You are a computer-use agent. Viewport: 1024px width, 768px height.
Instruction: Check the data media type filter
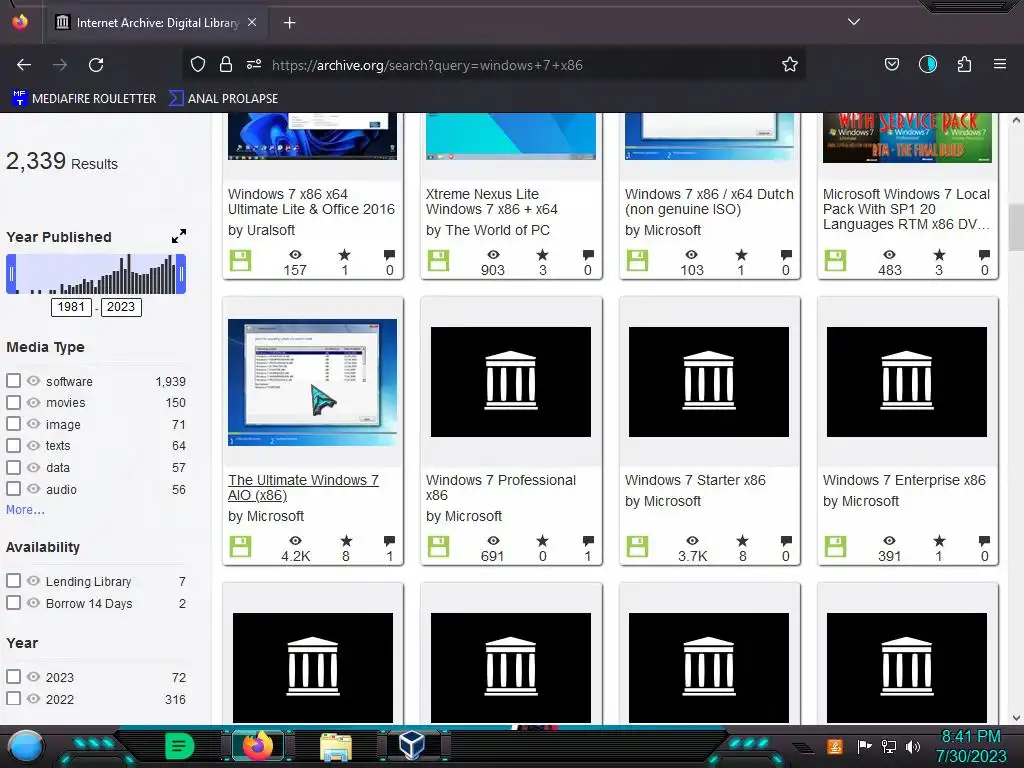pyautogui.click(x=13, y=467)
